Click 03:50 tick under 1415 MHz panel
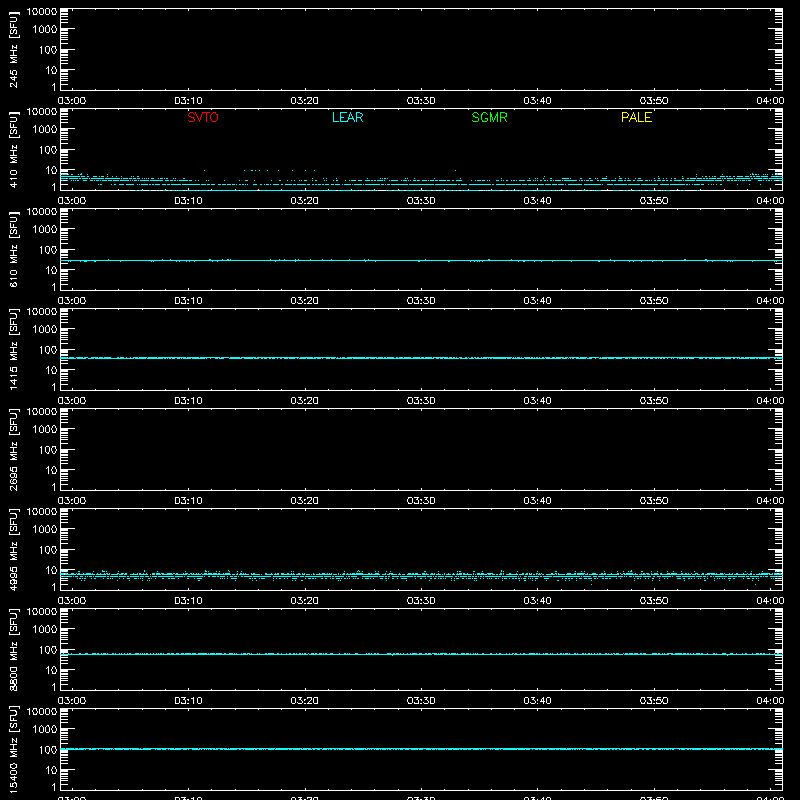 [x=654, y=401]
